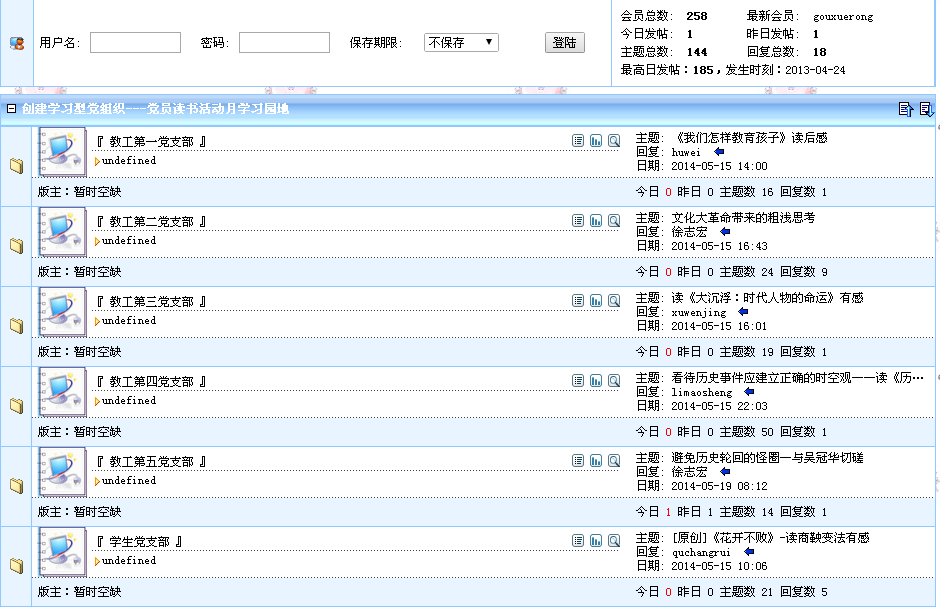Open the bar chart icon for 教工第一党支部
The height and width of the screenshot is (607, 940).
click(x=596, y=140)
